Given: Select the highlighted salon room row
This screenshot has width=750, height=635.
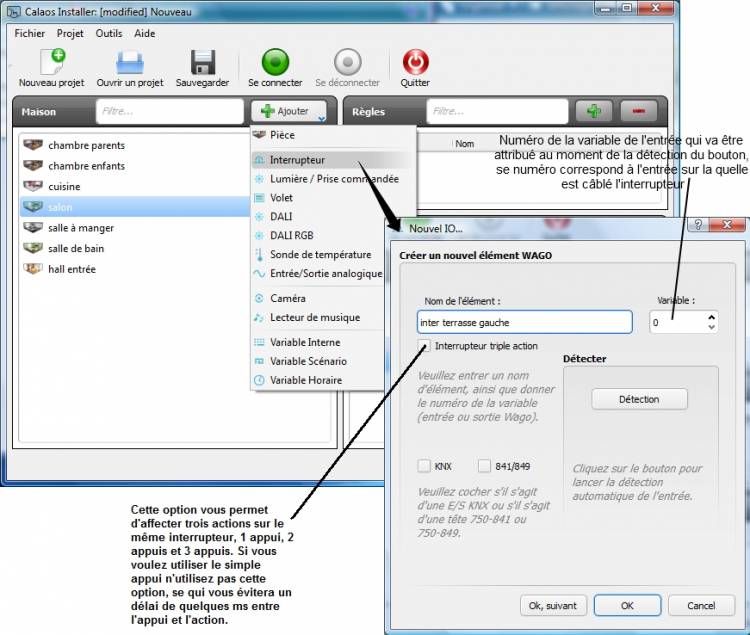Looking at the screenshot, I should (135, 207).
